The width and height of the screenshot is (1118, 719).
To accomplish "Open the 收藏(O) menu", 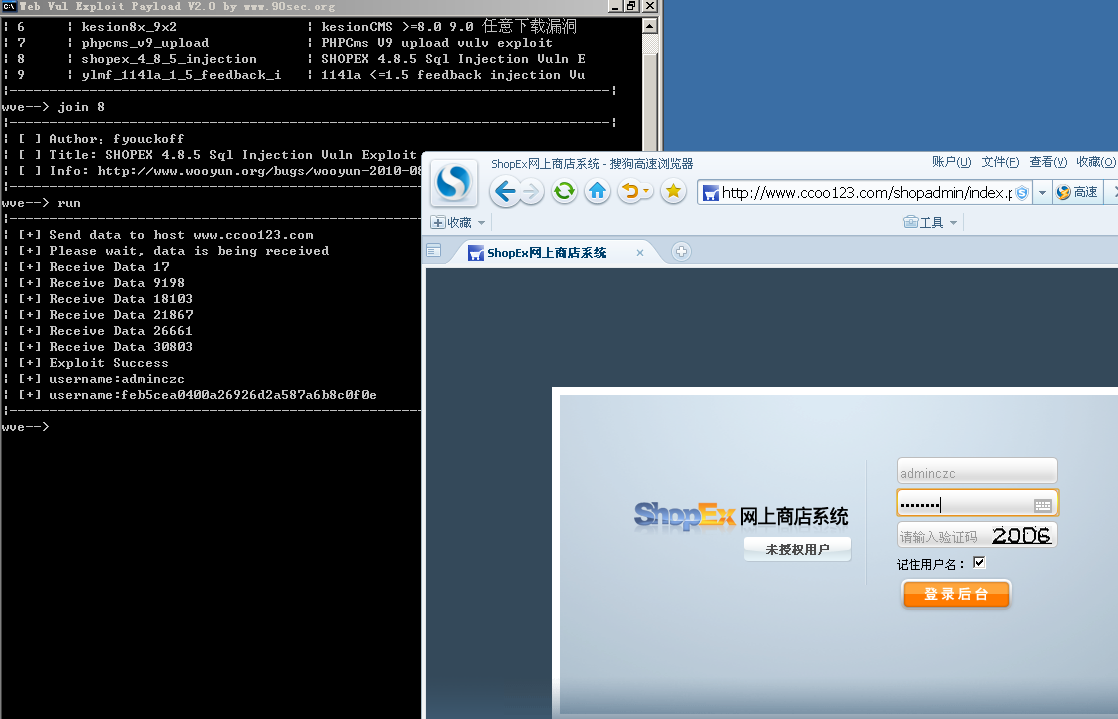I will click(1096, 162).
